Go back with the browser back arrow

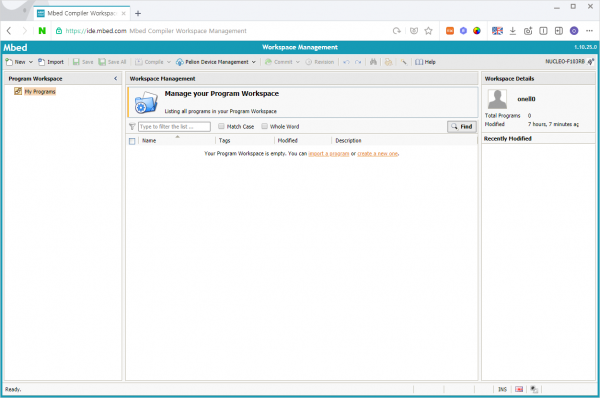[9, 31]
